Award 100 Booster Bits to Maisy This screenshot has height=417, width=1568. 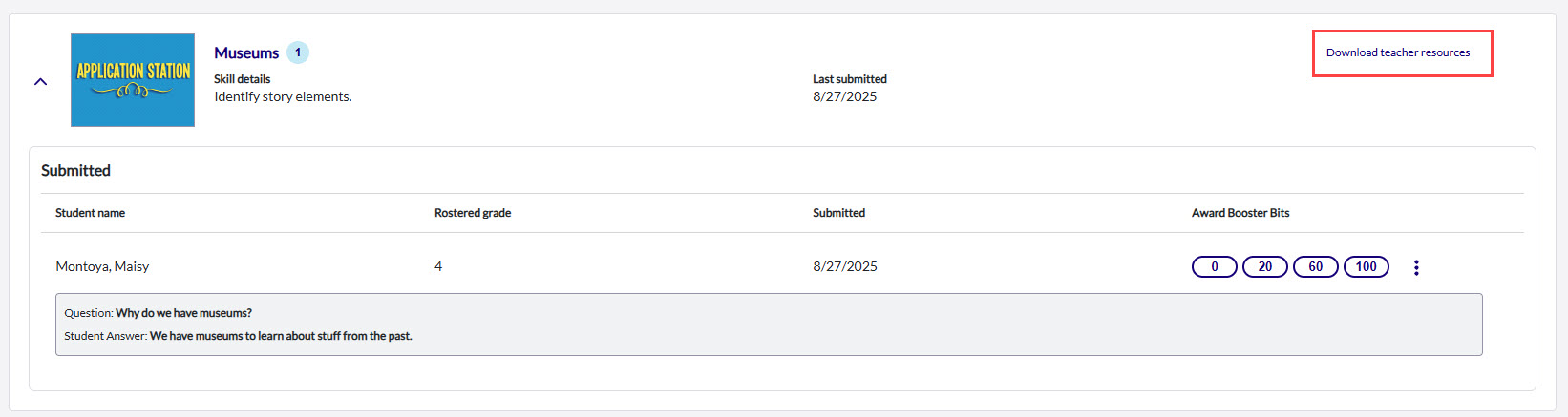(1367, 267)
